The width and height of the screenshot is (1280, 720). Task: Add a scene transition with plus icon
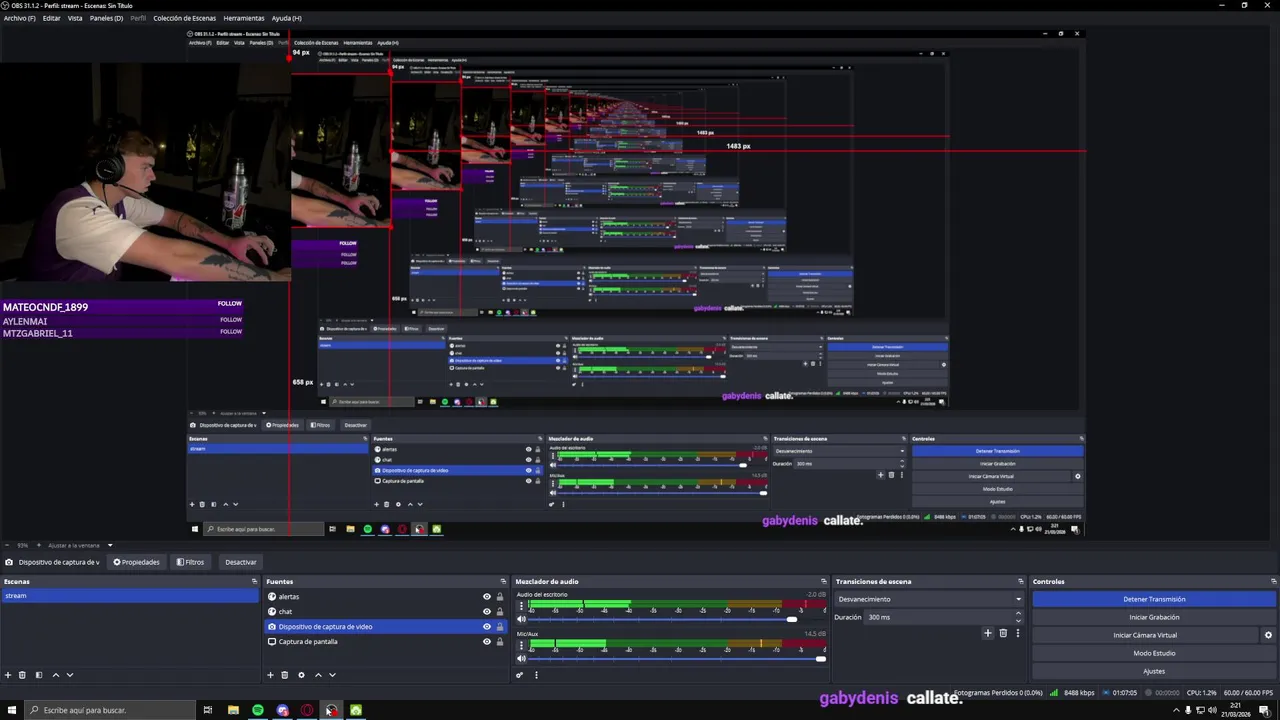coord(988,633)
